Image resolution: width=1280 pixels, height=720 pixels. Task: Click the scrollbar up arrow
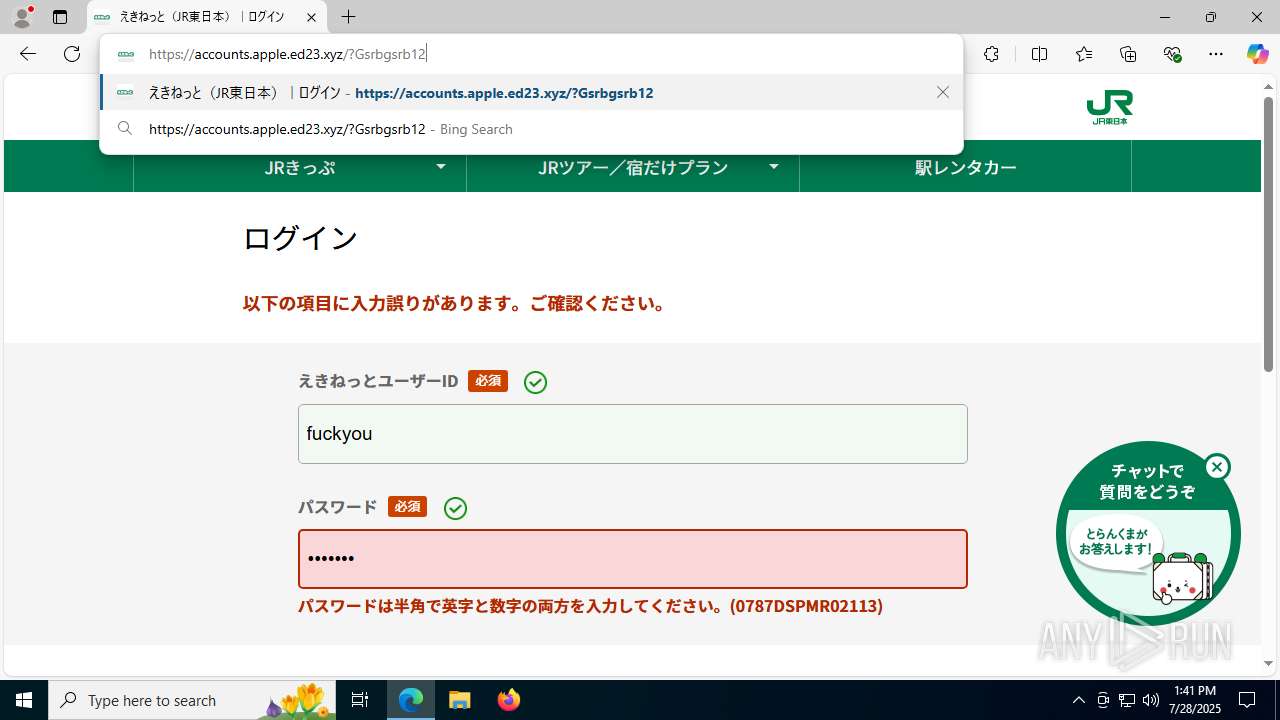[x=1268, y=87]
